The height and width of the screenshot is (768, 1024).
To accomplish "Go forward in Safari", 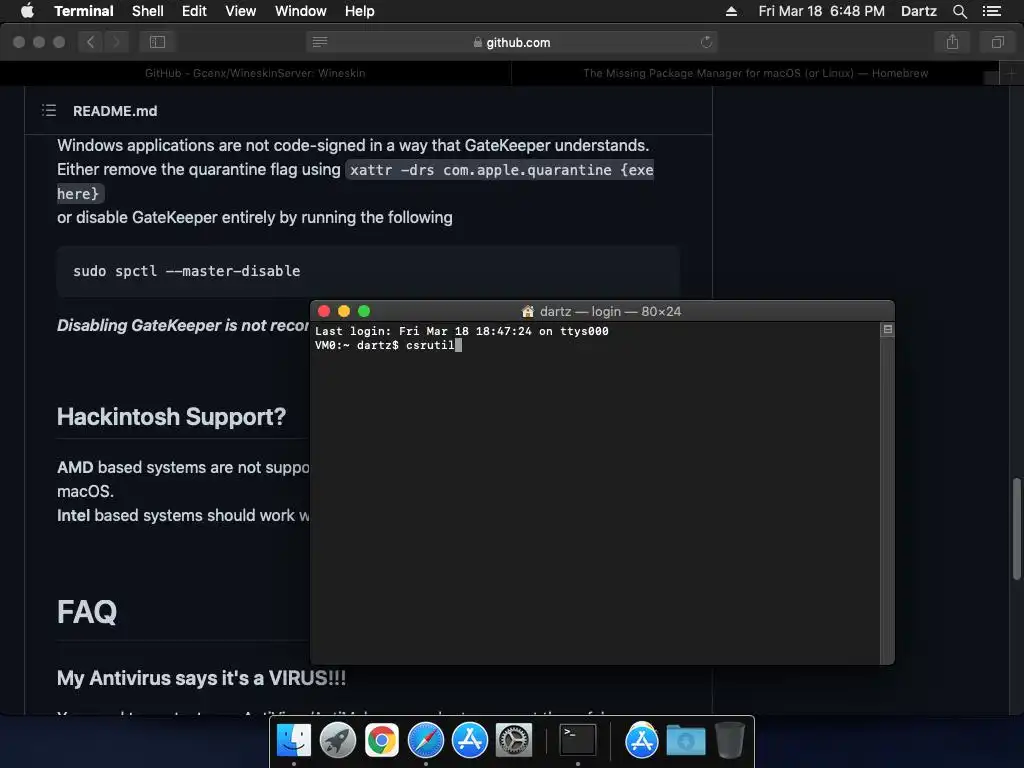I will point(116,42).
